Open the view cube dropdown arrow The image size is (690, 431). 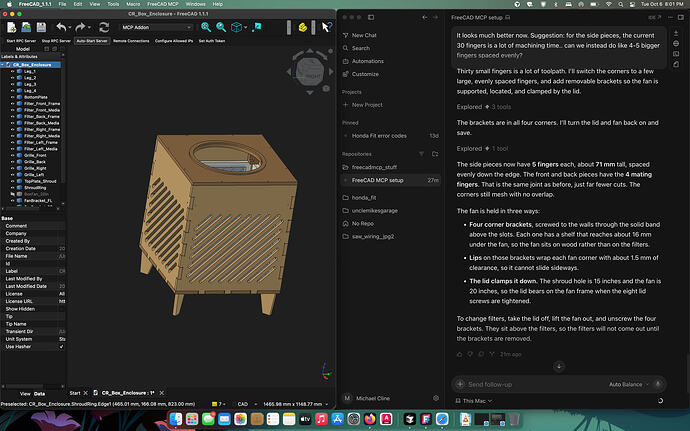[x=246, y=27]
